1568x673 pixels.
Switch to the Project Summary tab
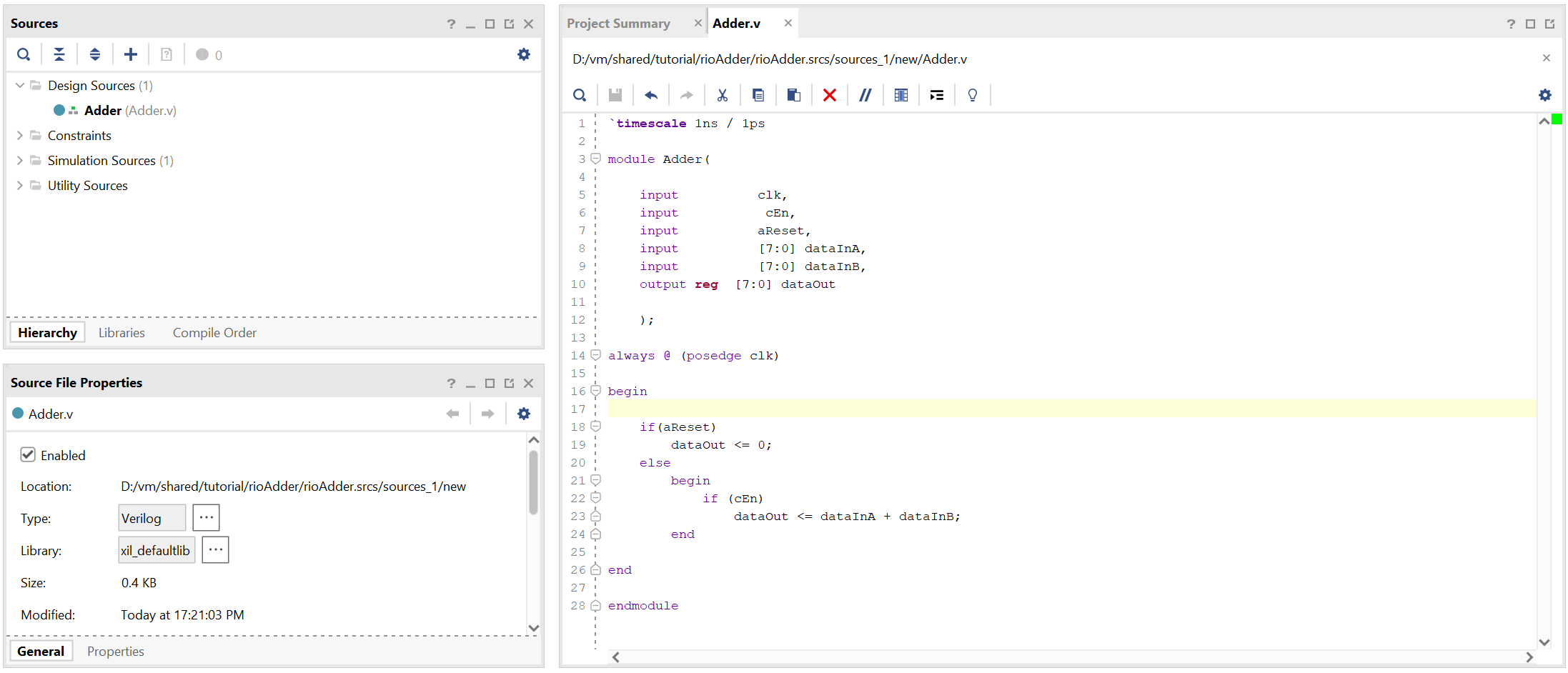[619, 22]
